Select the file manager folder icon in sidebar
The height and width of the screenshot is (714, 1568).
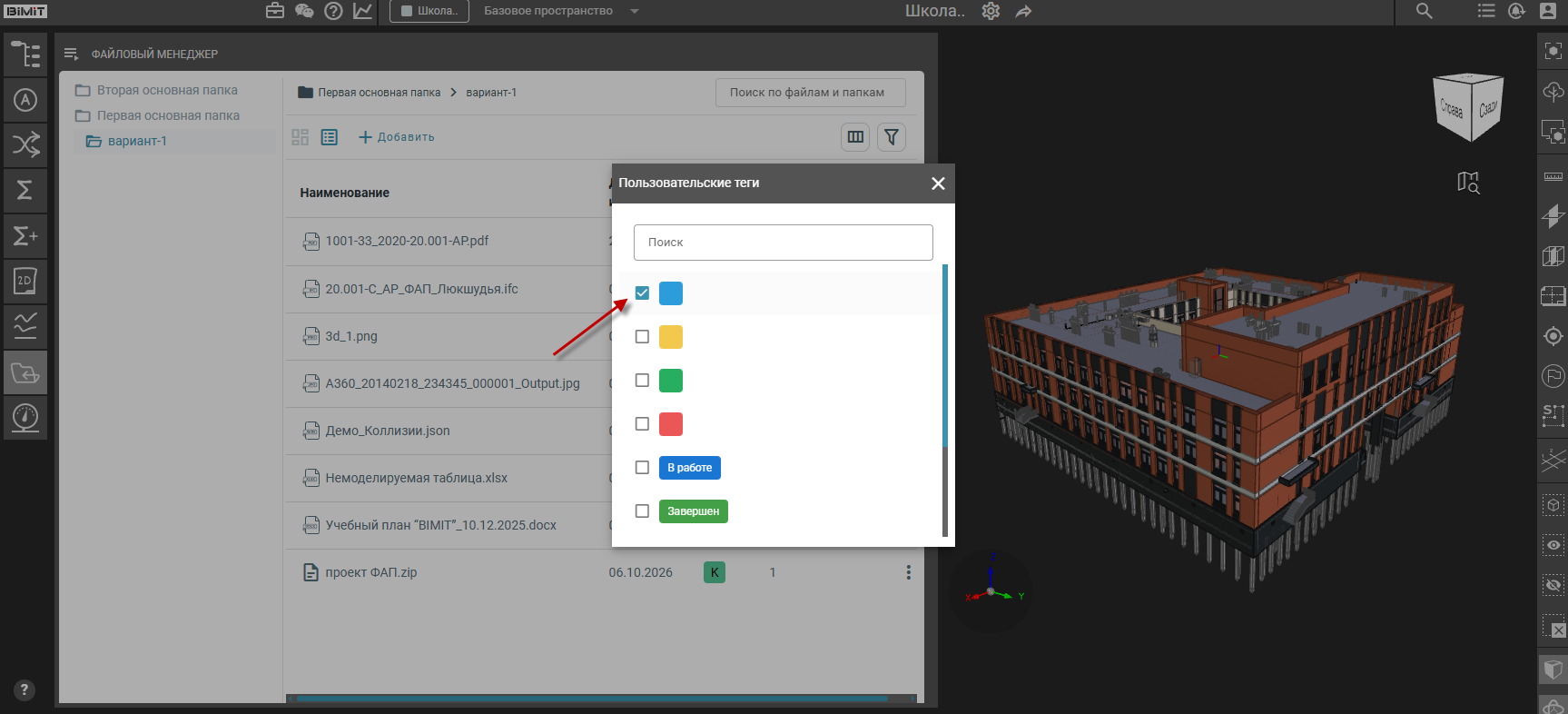click(25, 372)
